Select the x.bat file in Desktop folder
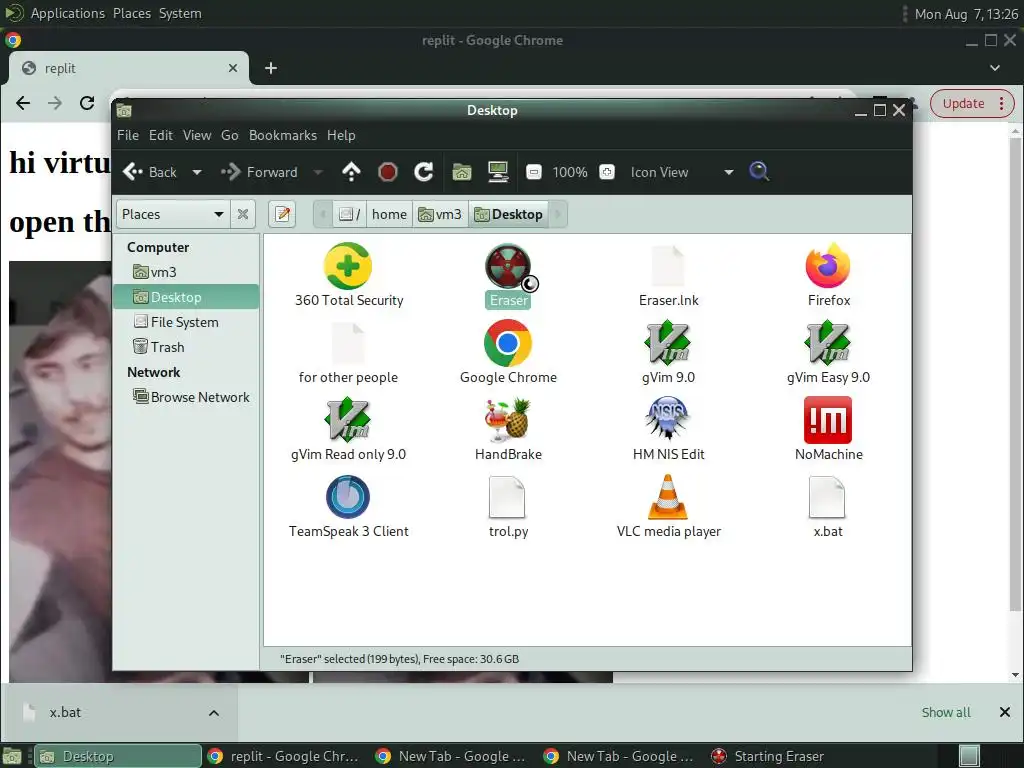The image size is (1024, 768). pos(827,498)
